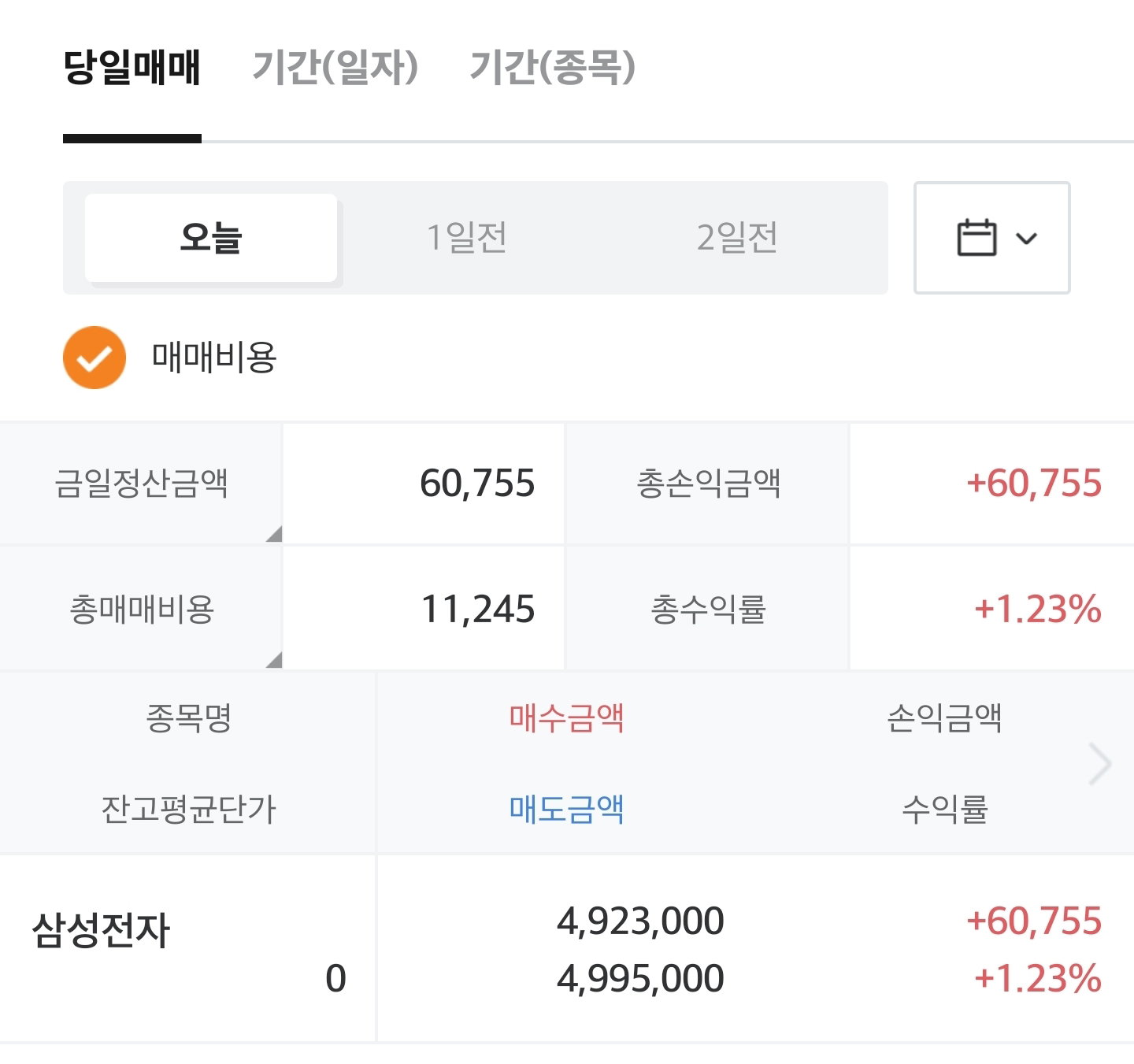1134x1064 pixels.
Task: Select the 1일전 date option
Action: click(x=467, y=238)
